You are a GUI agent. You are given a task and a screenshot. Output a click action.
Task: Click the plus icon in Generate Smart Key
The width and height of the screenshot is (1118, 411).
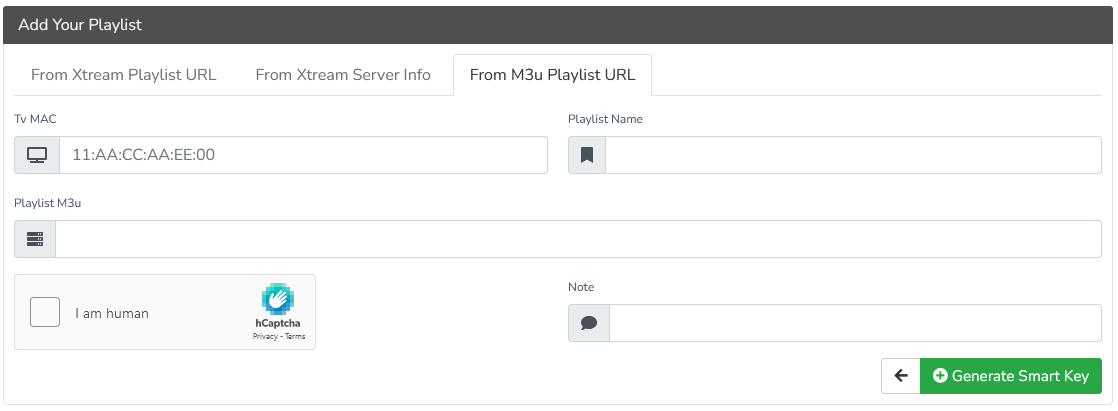939,376
